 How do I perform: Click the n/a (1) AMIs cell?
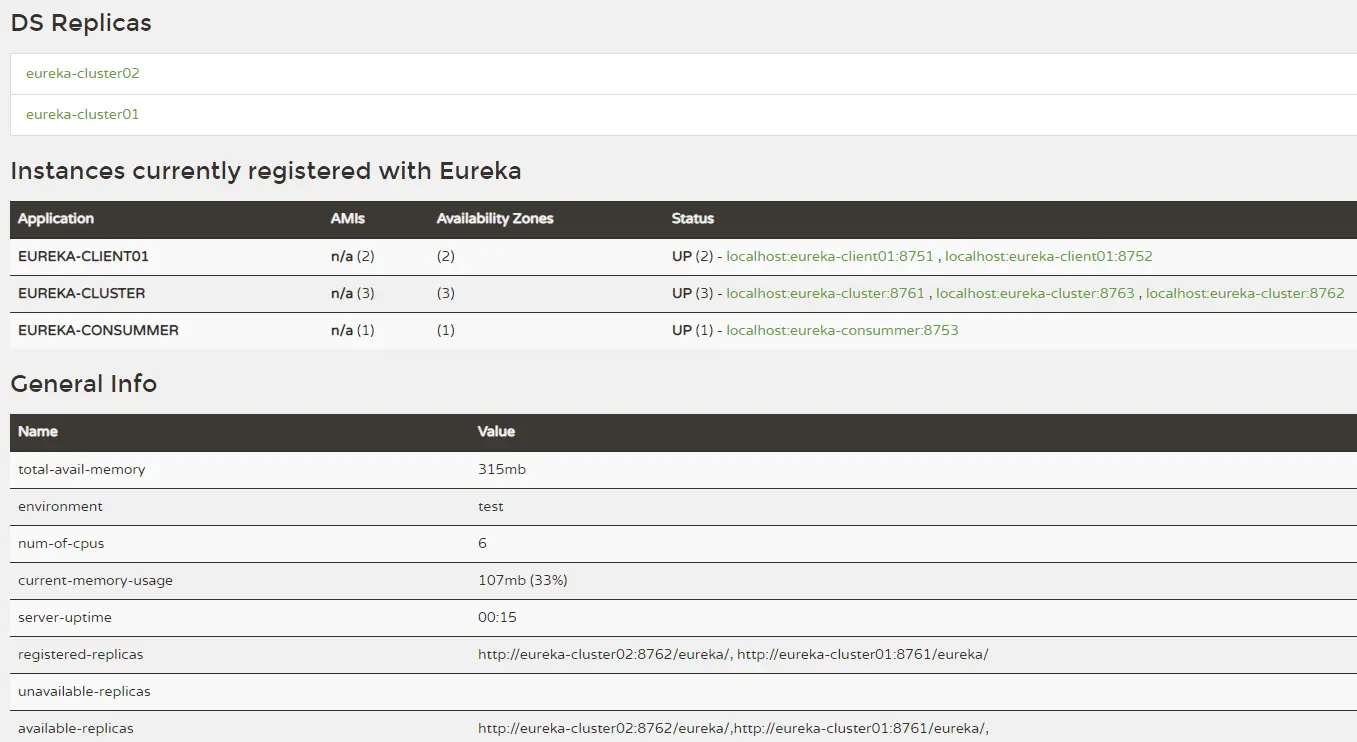coord(353,330)
